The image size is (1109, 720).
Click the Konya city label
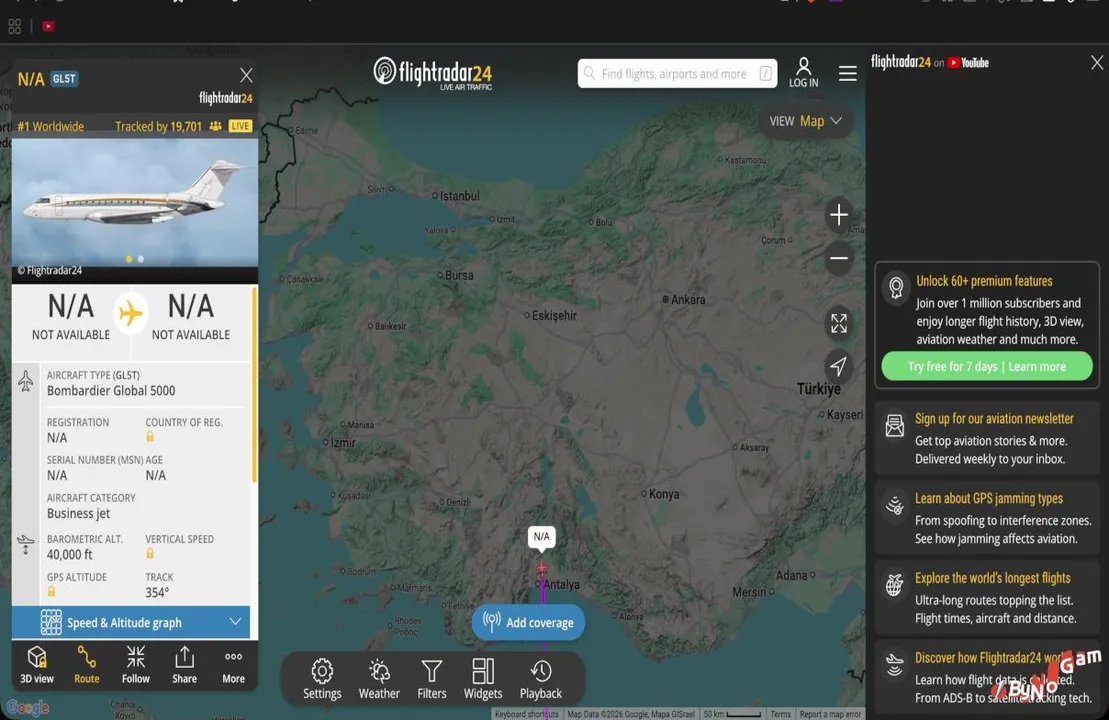tap(664, 494)
